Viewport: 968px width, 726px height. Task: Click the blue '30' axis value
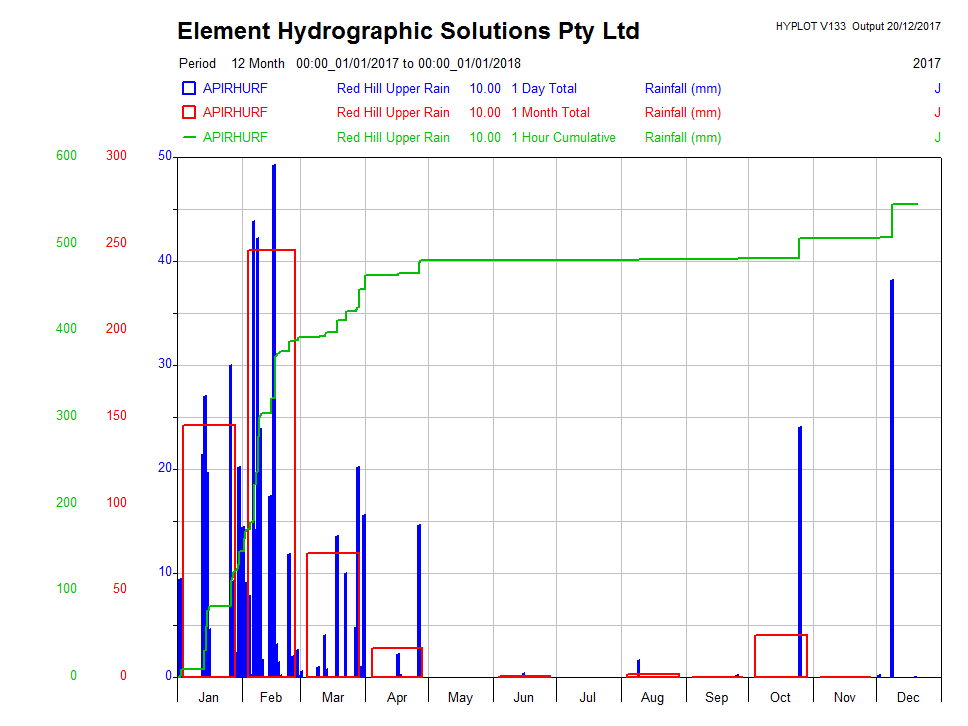165,365
